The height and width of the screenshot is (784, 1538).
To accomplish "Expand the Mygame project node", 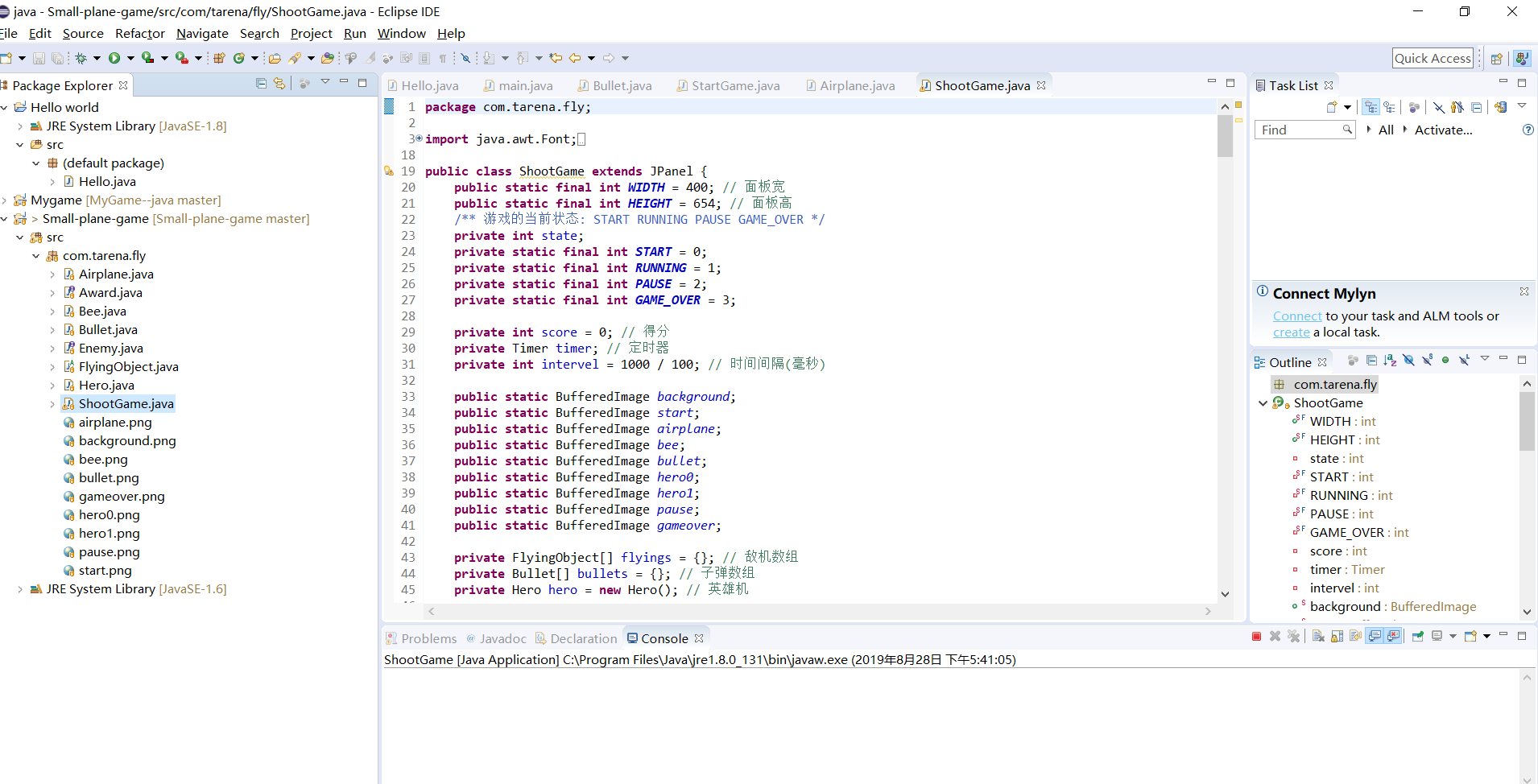I will coord(4,200).
